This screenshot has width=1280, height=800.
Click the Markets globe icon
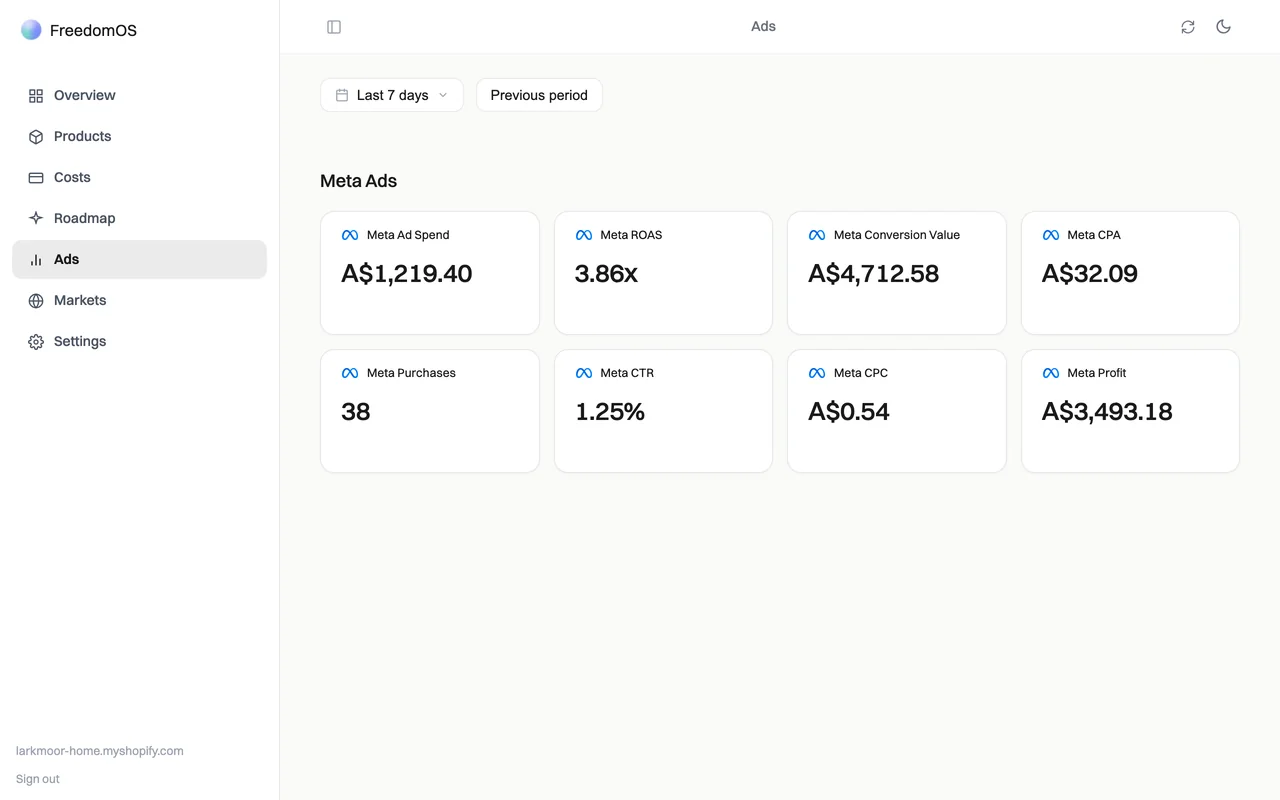36,301
